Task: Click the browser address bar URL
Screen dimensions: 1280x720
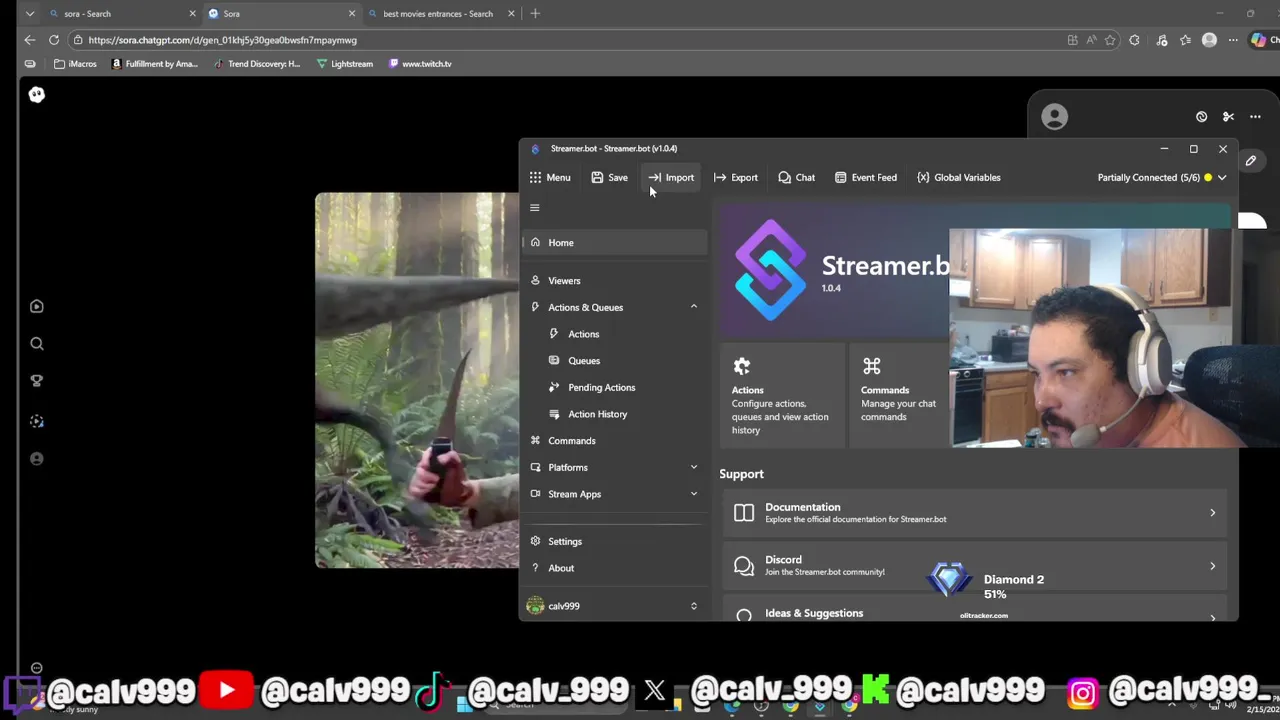Action: (222, 40)
